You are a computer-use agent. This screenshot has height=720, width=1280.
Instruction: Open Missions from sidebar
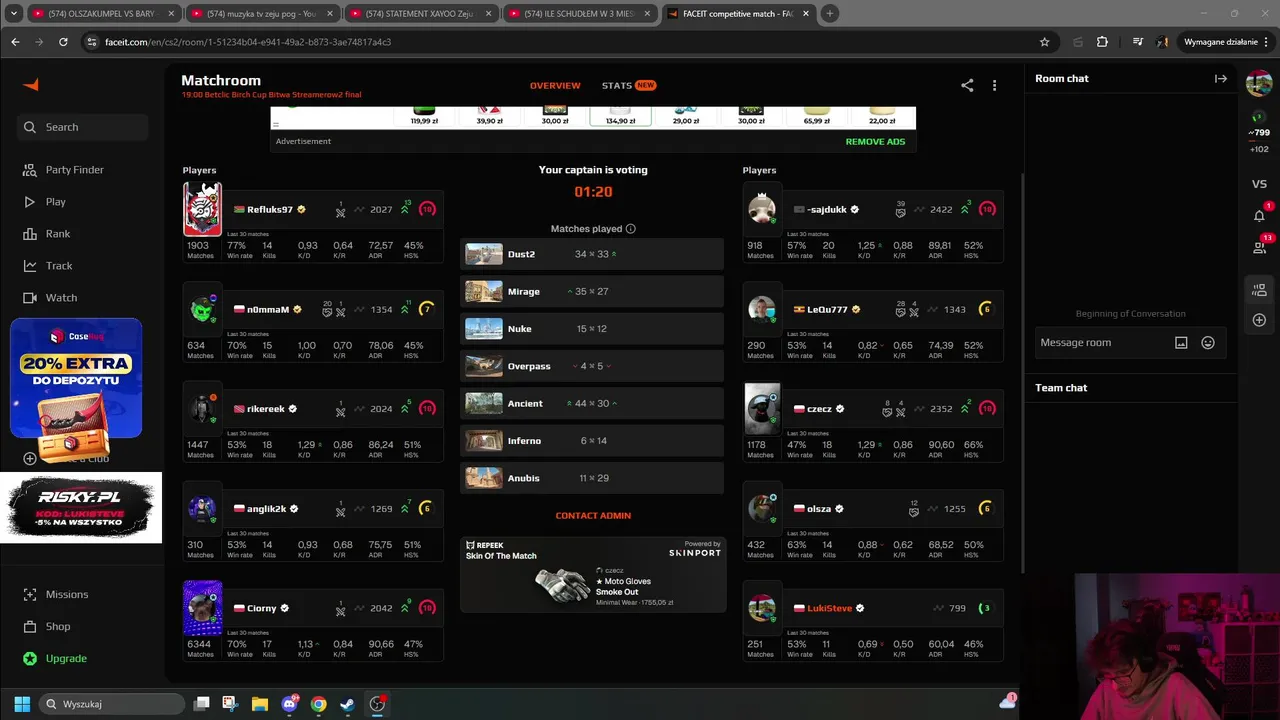(x=56, y=595)
